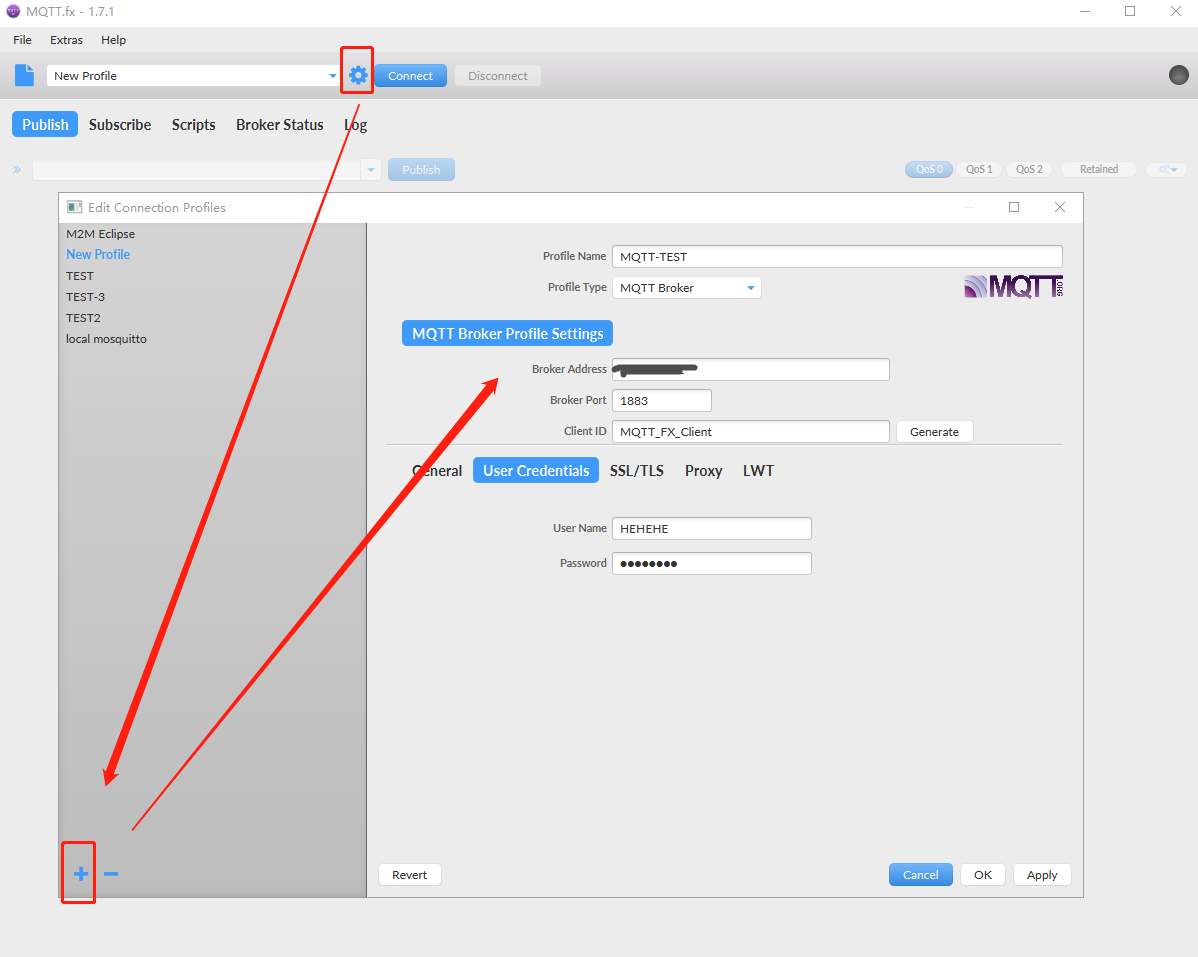This screenshot has height=957, width=1198.
Task: Open the publish options settings dropdown
Action: click(x=1167, y=170)
